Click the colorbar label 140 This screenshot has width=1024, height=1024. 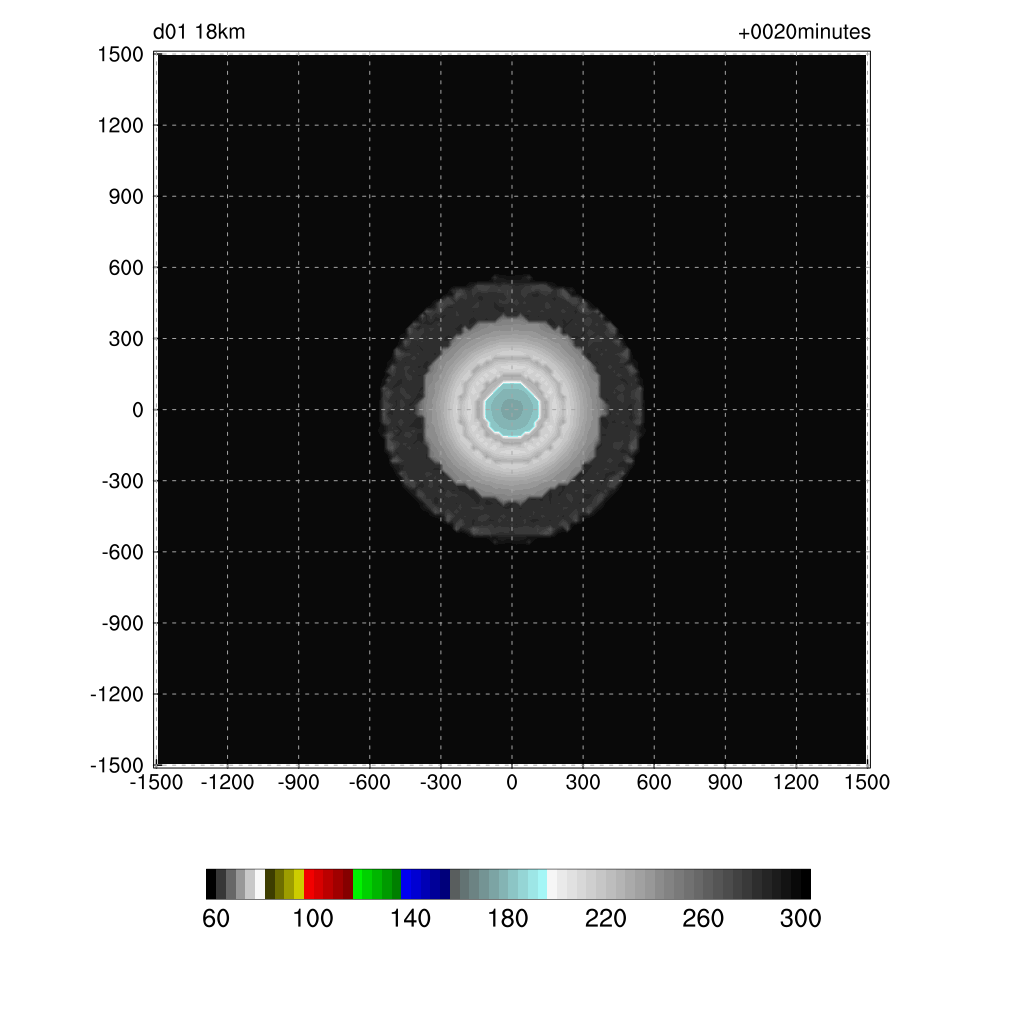[x=410, y=918]
